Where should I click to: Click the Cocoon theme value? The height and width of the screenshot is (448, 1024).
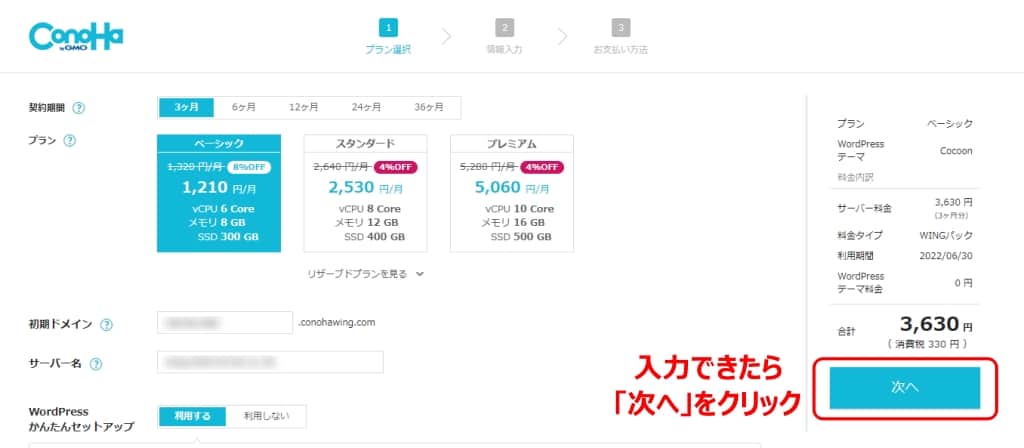[x=954, y=151]
